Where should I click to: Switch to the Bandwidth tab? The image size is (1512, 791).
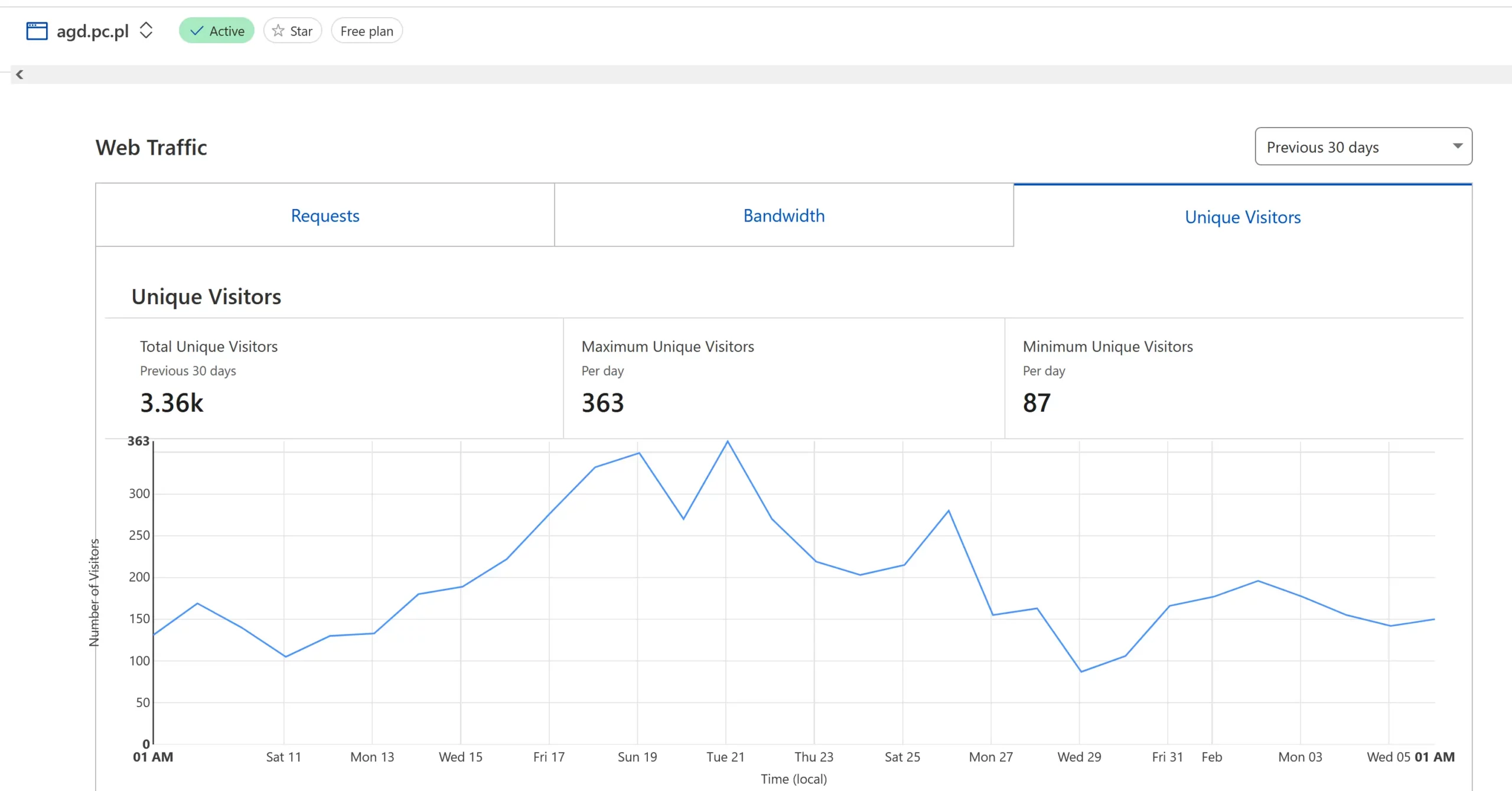tap(784, 216)
